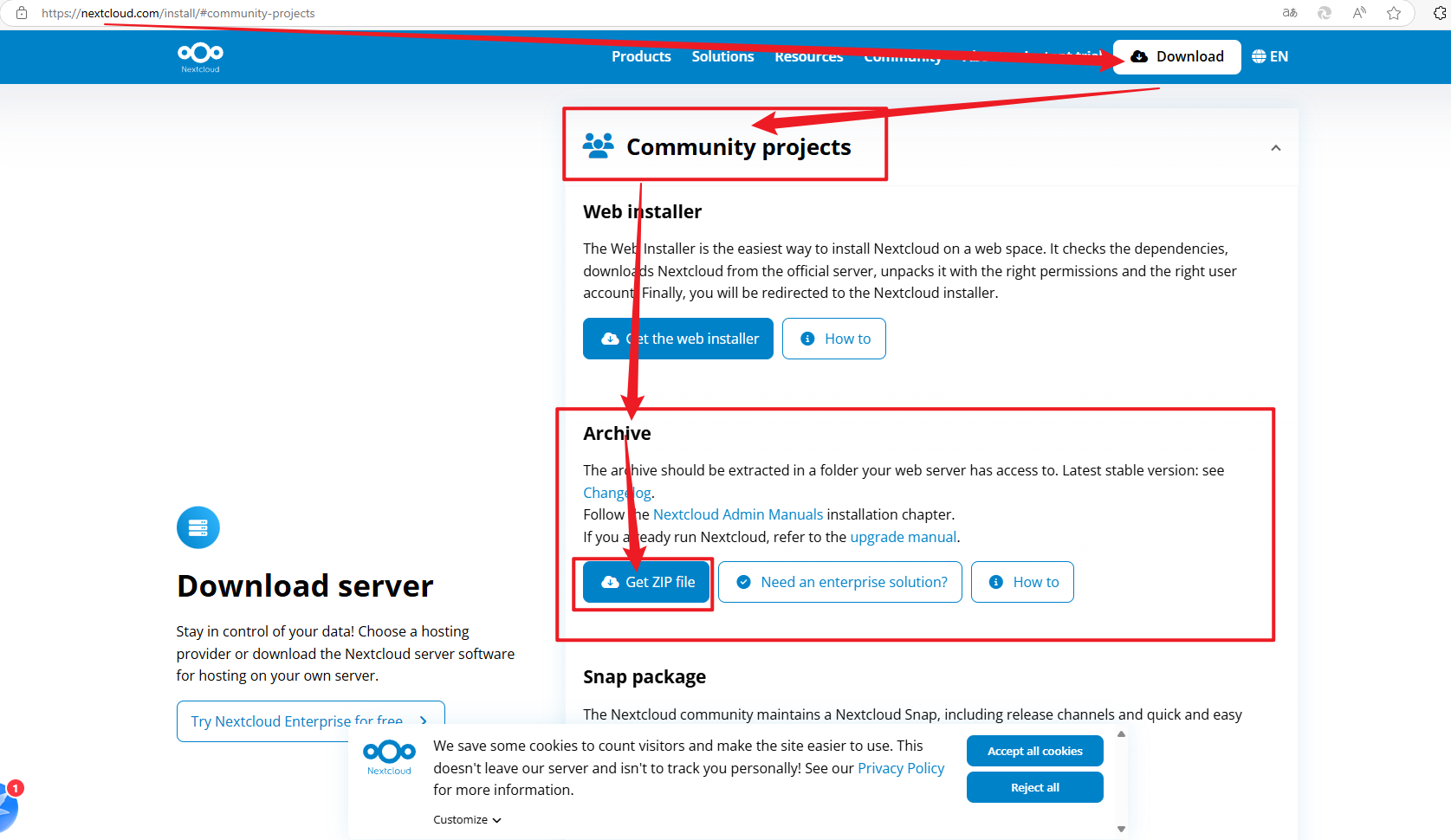Click the Web installer heading
This screenshot has height=840, width=1451.
(642, 211)
